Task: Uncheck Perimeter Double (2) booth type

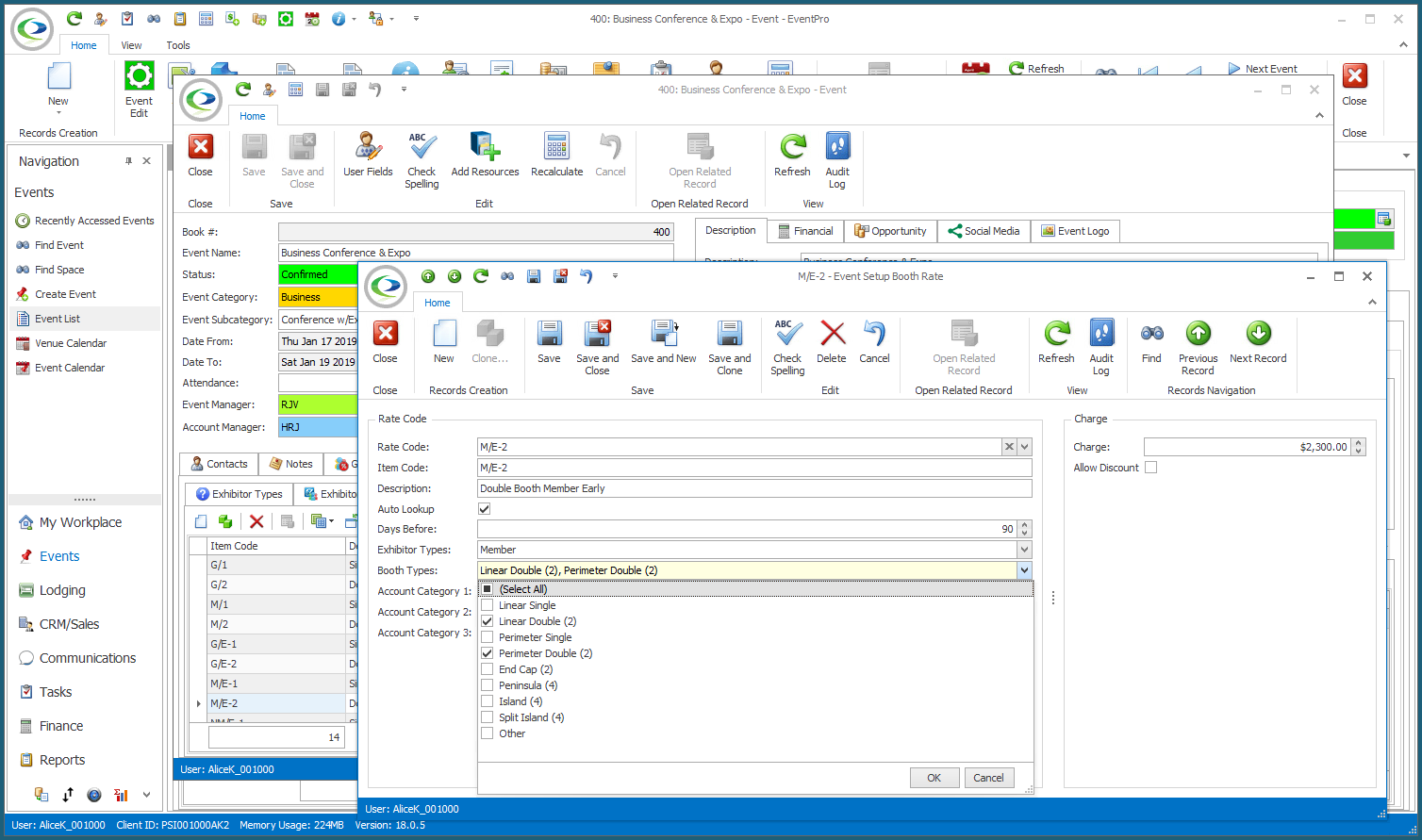Action: 488,653
